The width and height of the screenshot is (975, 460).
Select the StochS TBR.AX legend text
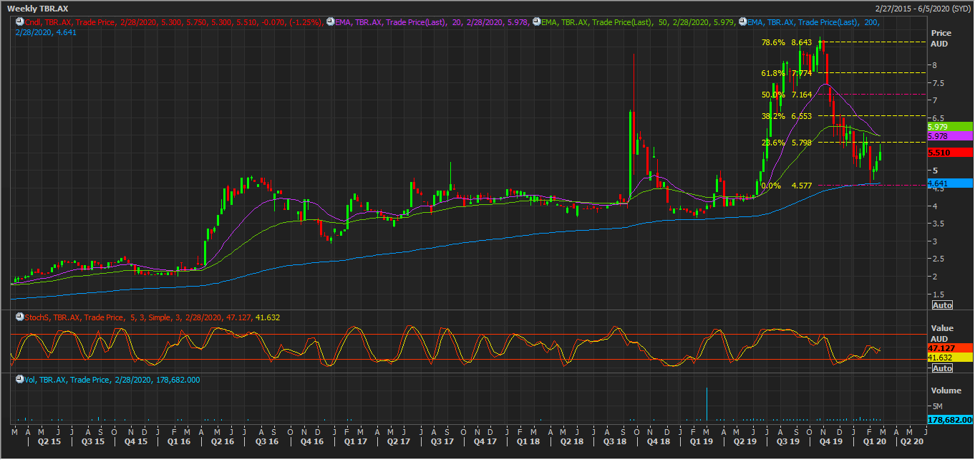150,317
